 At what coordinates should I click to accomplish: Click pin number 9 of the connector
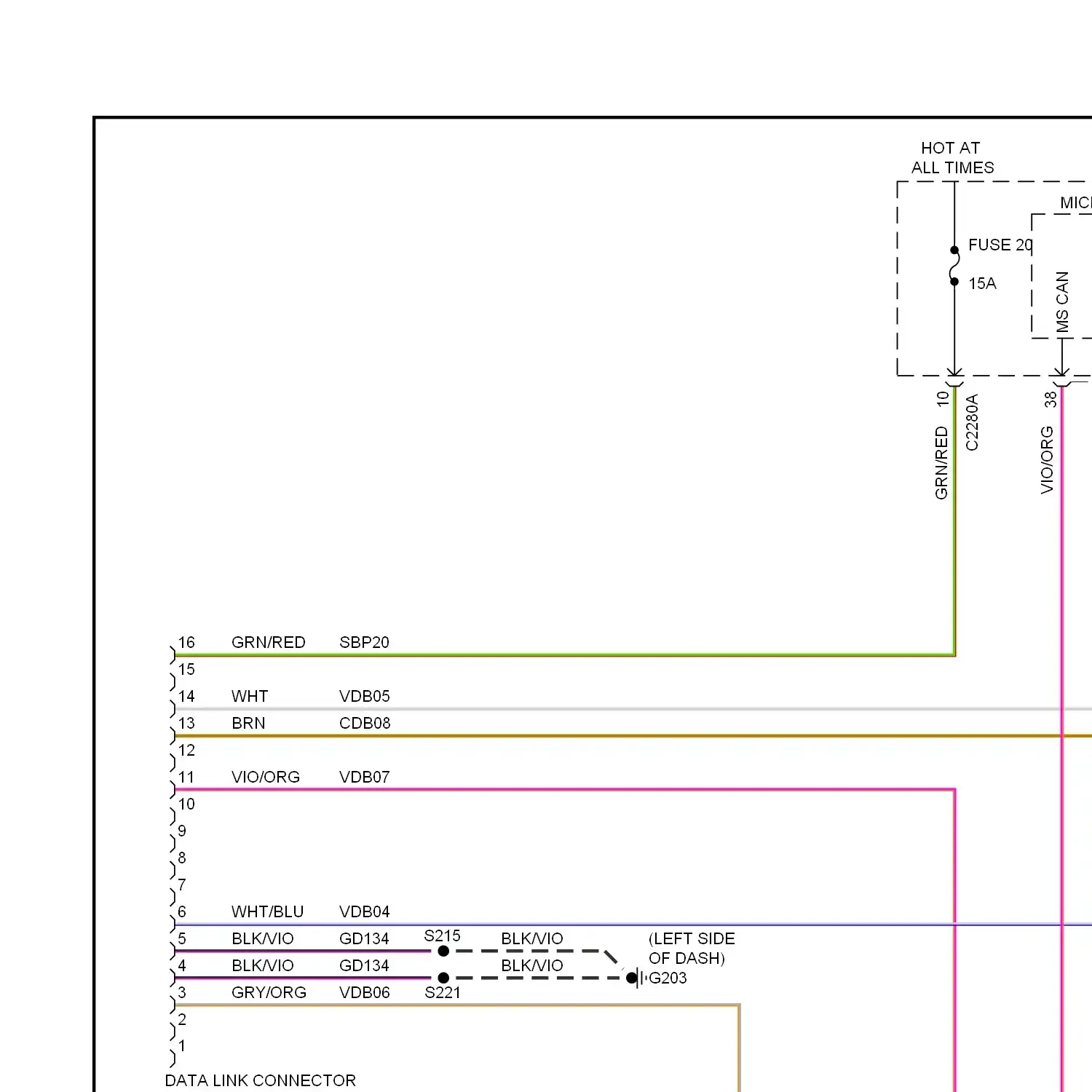pos(182,831)
